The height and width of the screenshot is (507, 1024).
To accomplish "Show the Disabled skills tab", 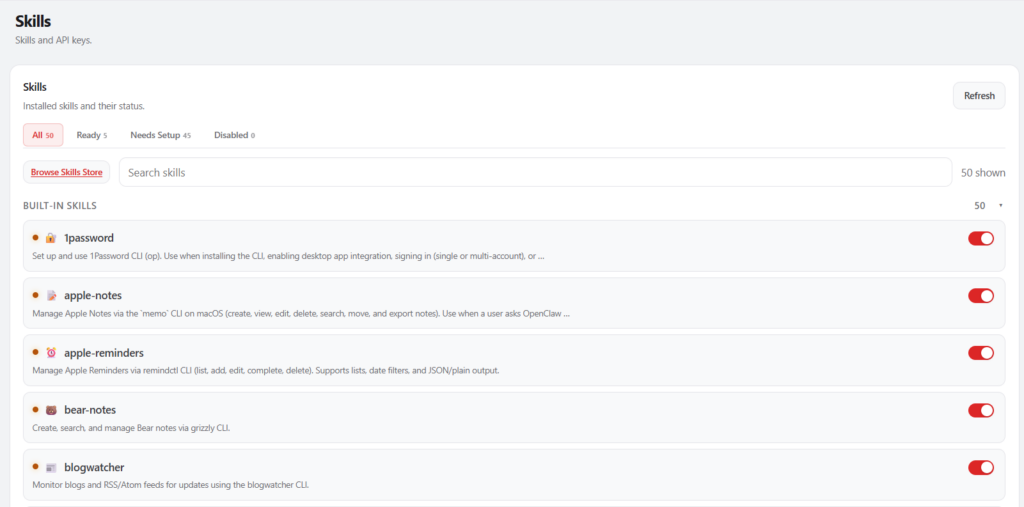I will (x=234, y=135).
